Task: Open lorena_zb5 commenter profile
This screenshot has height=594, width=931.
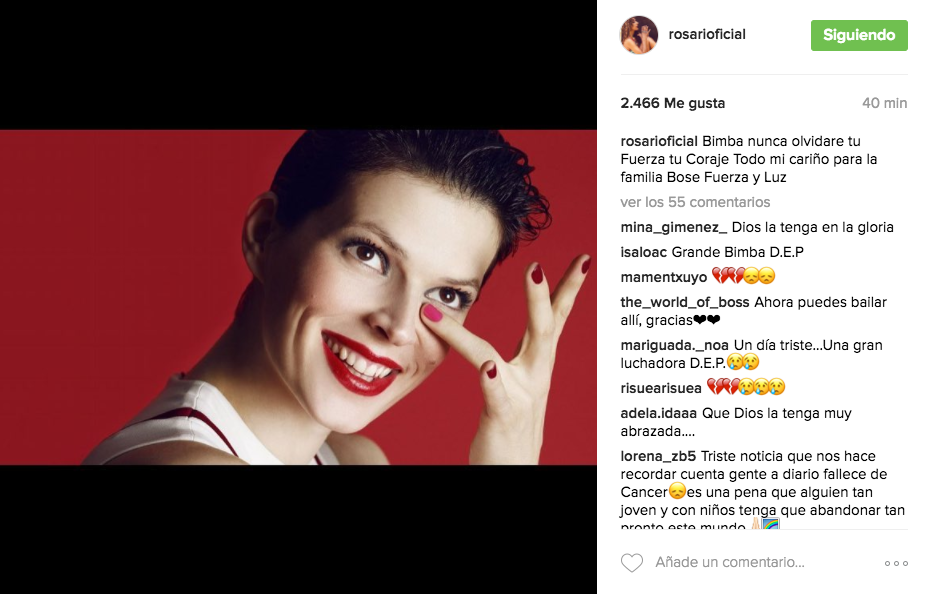Action: pyautogui.click(x=658, y=456)
